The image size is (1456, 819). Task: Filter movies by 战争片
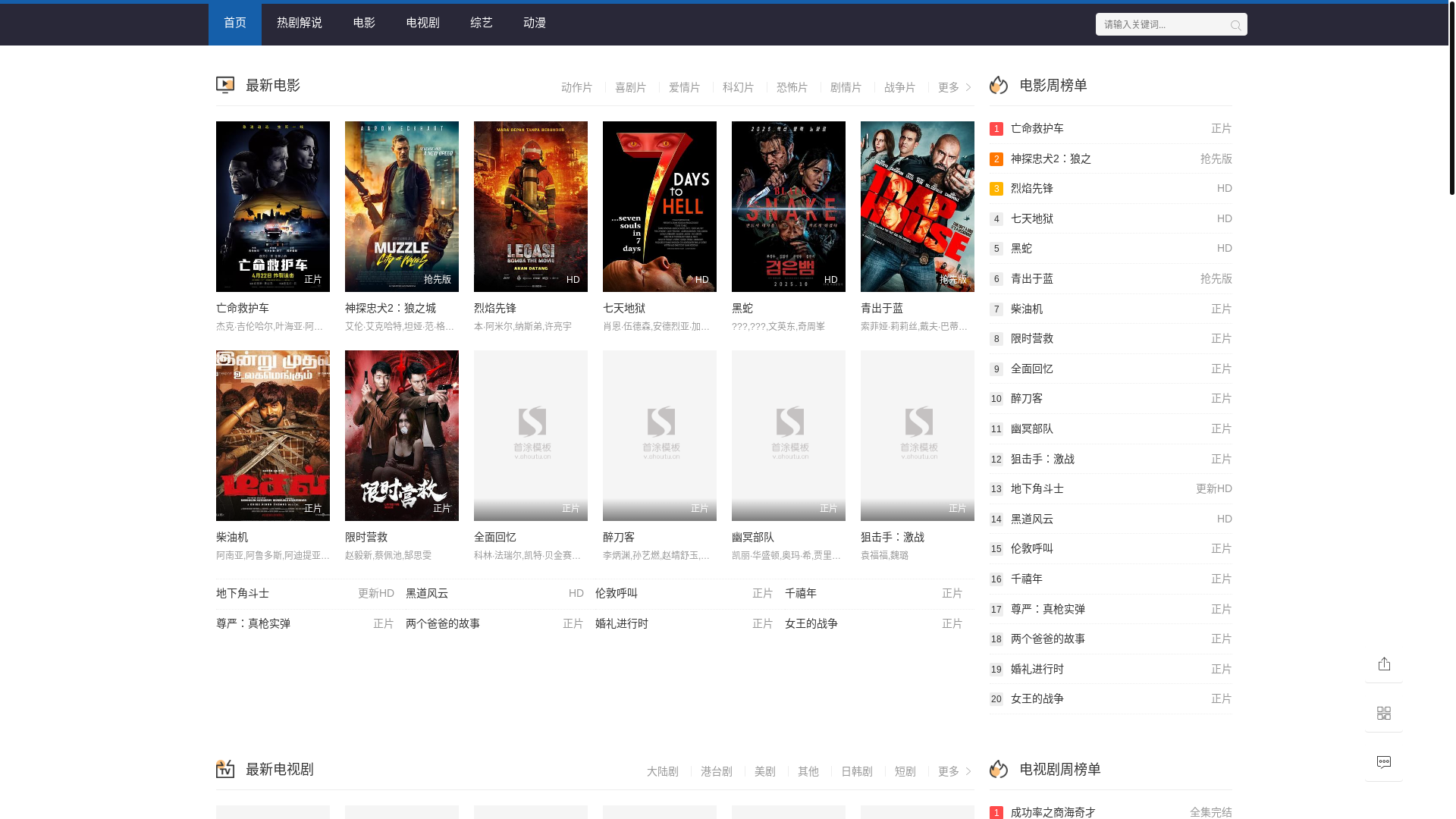[x=900, y=87]
